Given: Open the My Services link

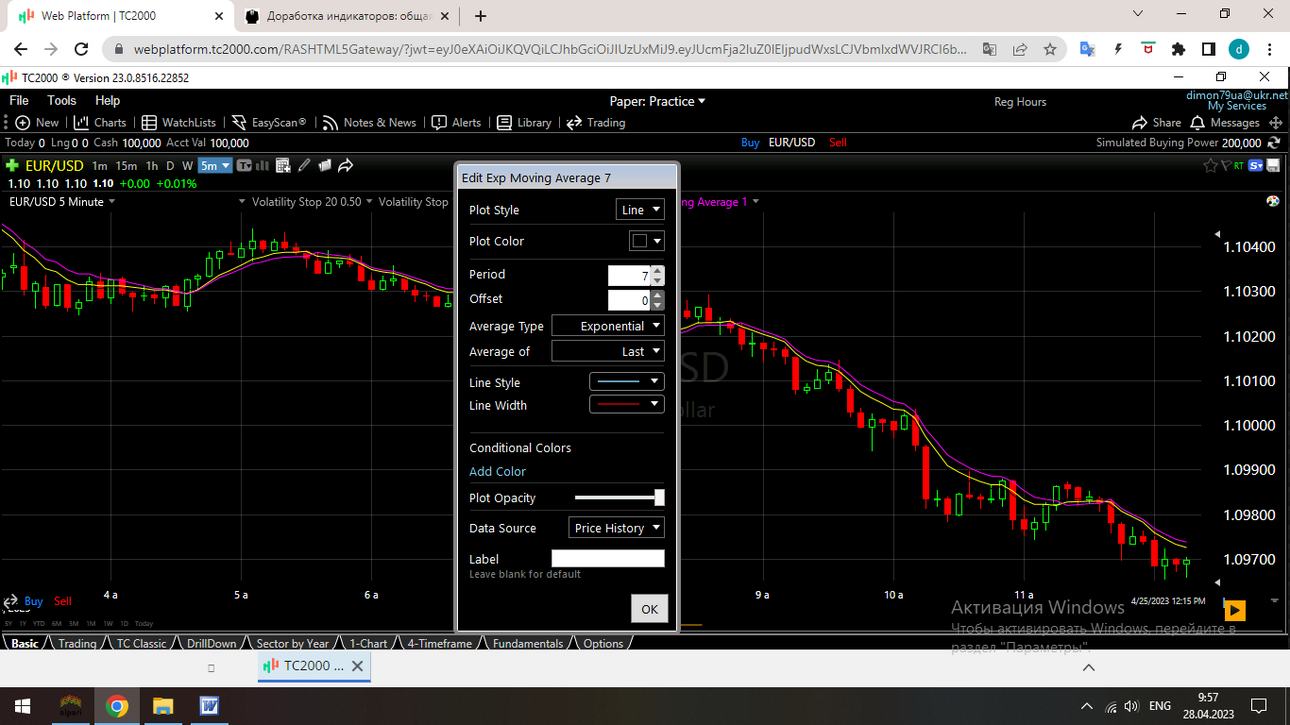Looking at the screenshot, I should [x=1236, y=106].
